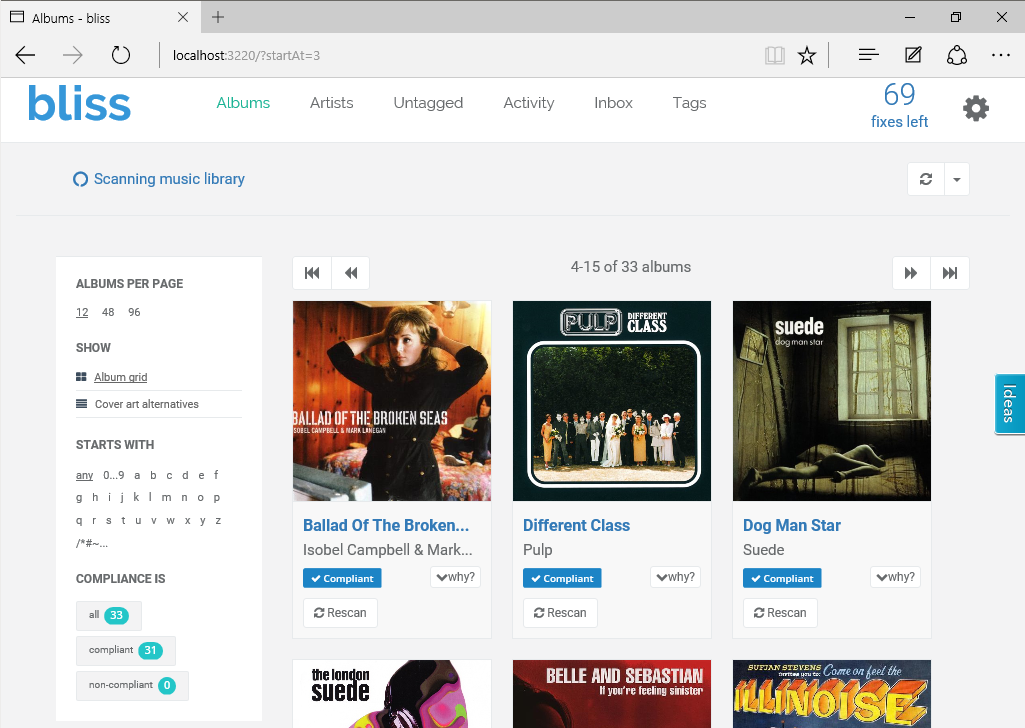Select Cover art alternatives view
Image resolution: width=1025 pixels, height=728 pixels.
click(146, 404)
